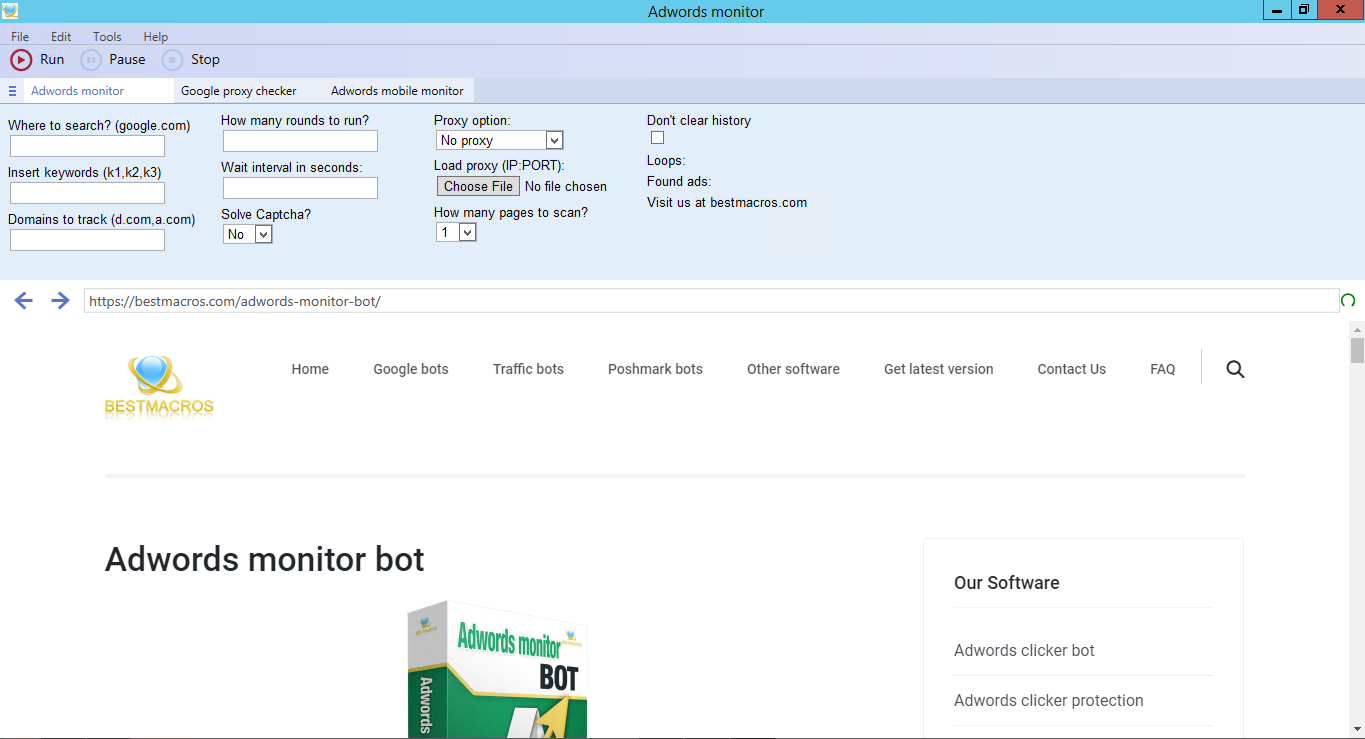Focus the Where to search input field
The height and width of the screenshot is (739, 1365).
pyautogui.click(x=87, y=146)
